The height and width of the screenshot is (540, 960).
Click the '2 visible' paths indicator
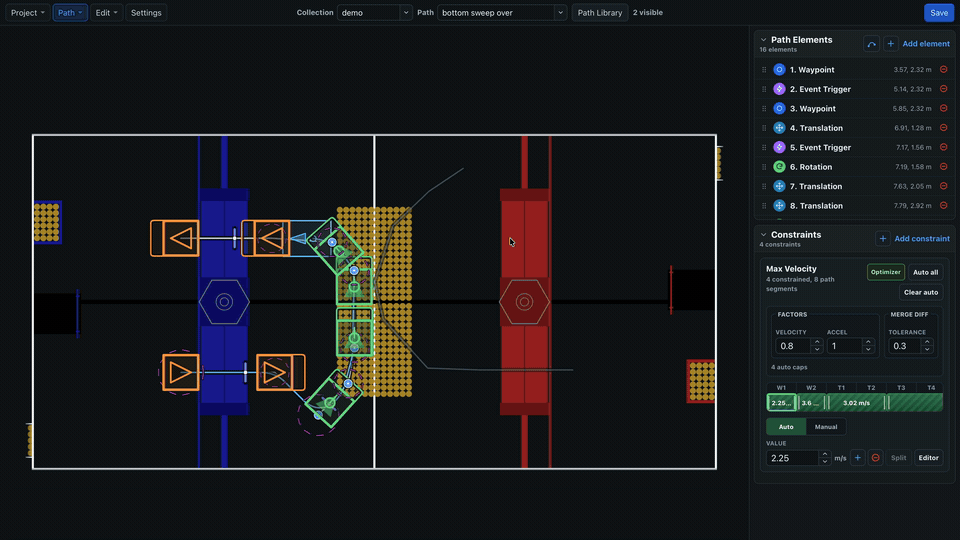[648, 12]
